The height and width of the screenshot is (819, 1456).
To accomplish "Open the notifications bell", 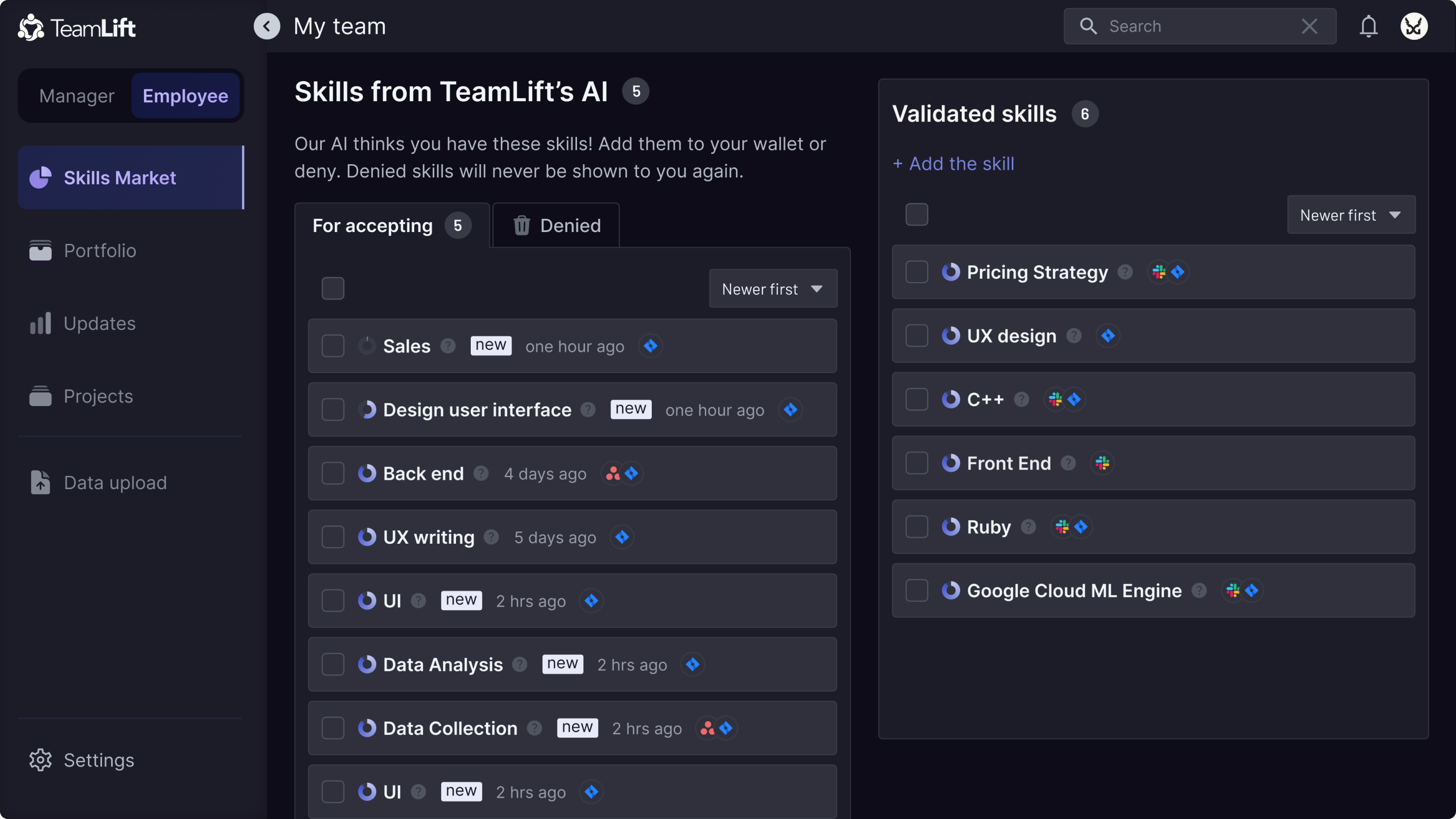I will point(1368,26).
